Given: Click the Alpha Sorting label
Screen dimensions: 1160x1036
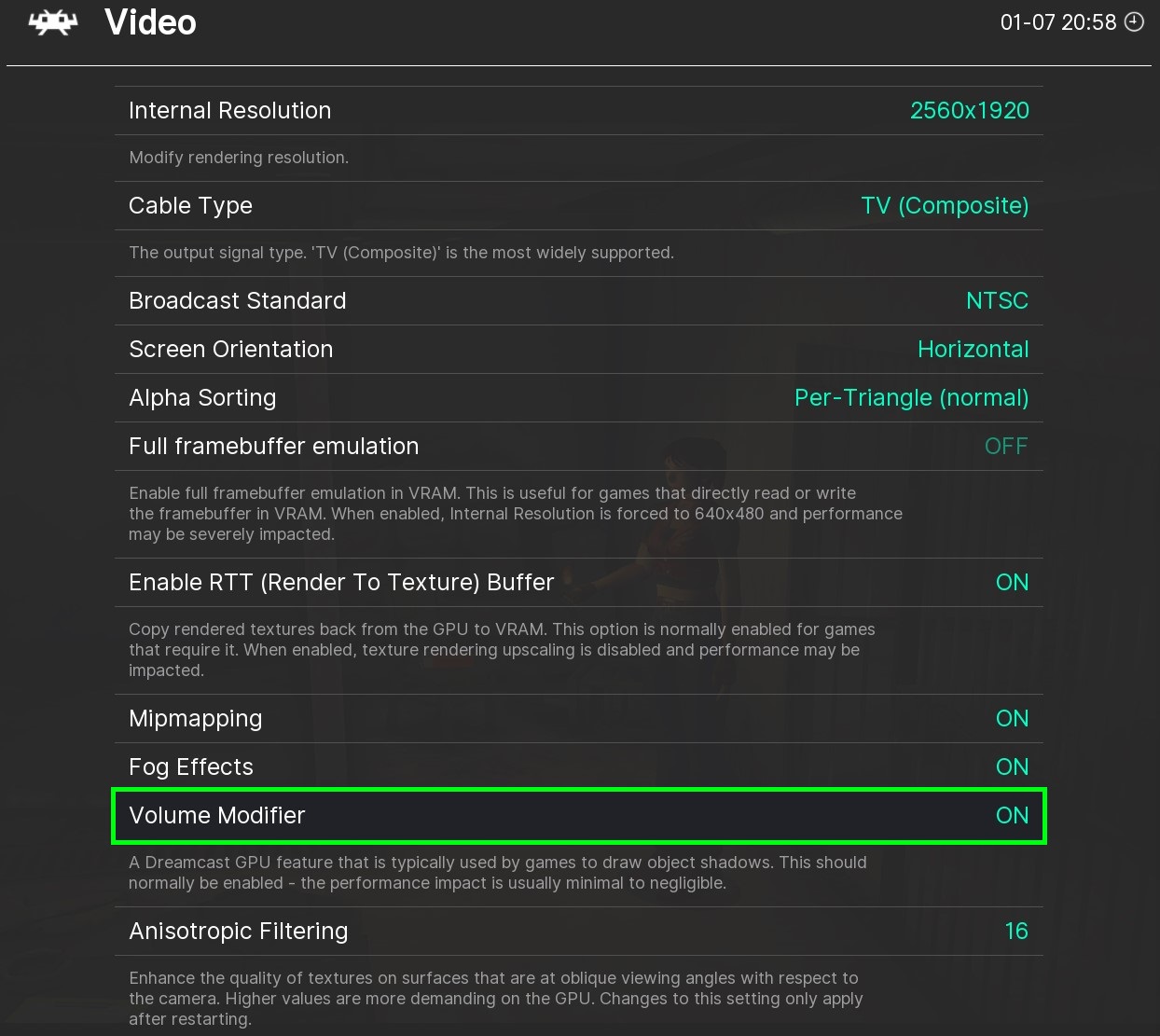Looking at the screenshot, I should [x=202, y=398].
